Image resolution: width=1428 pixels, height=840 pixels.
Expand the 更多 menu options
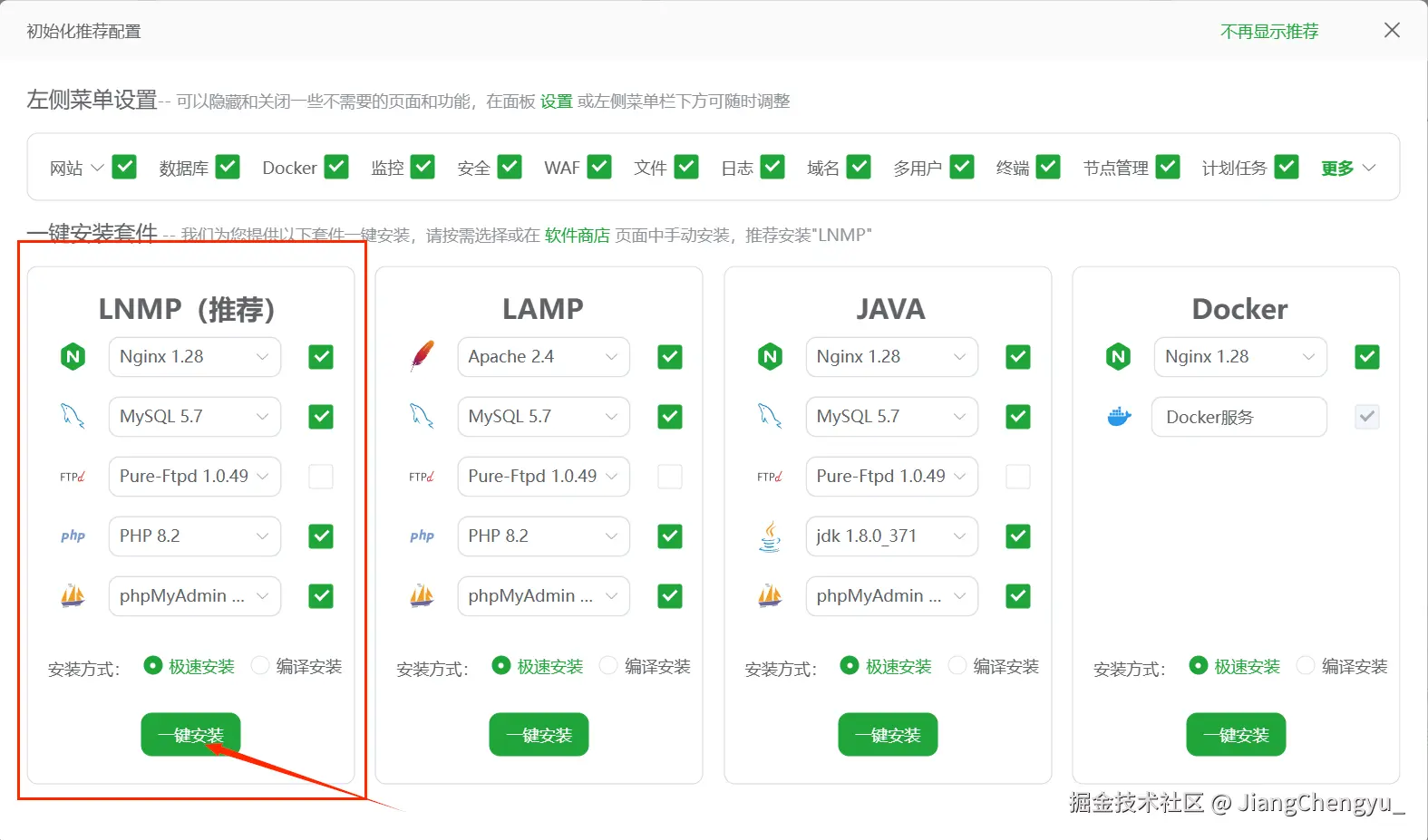[x=1348, y=168]
